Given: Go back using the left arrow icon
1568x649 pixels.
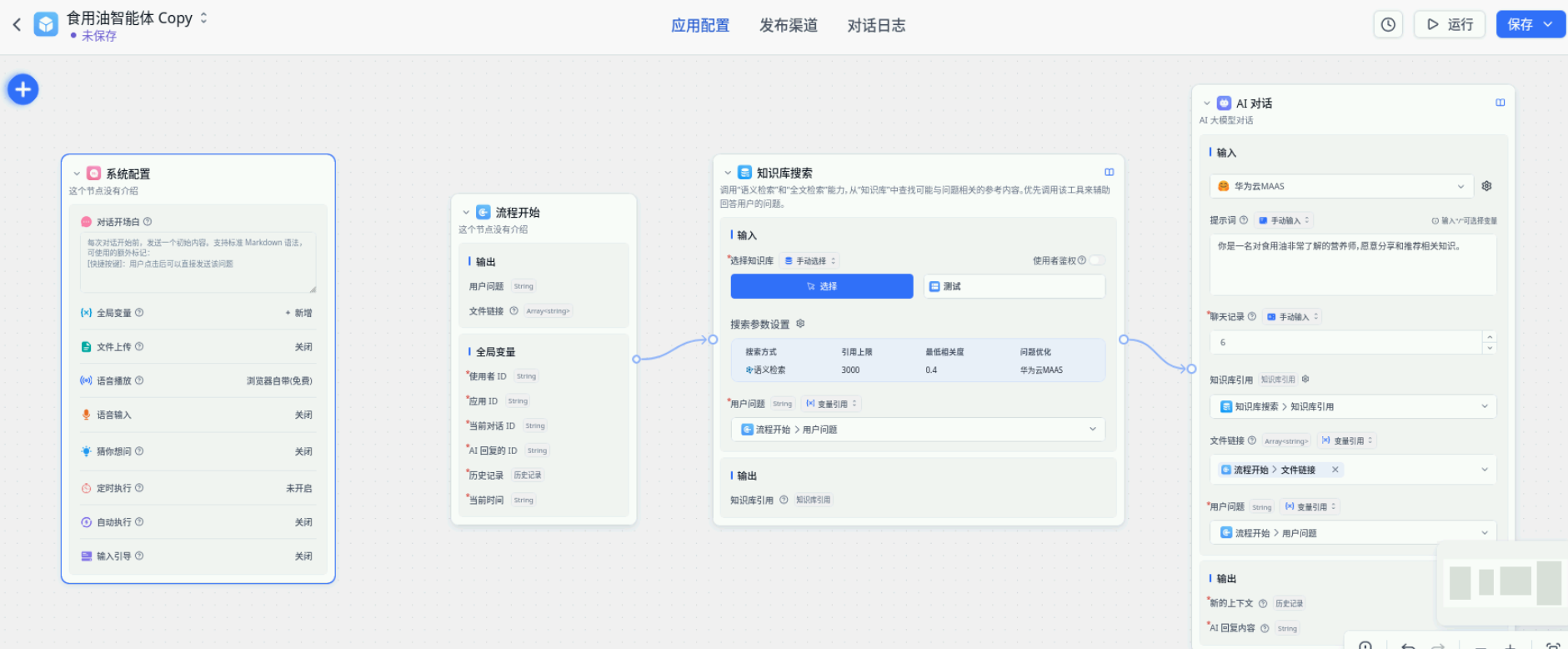Looking at the screenshot, I should 17,24.
